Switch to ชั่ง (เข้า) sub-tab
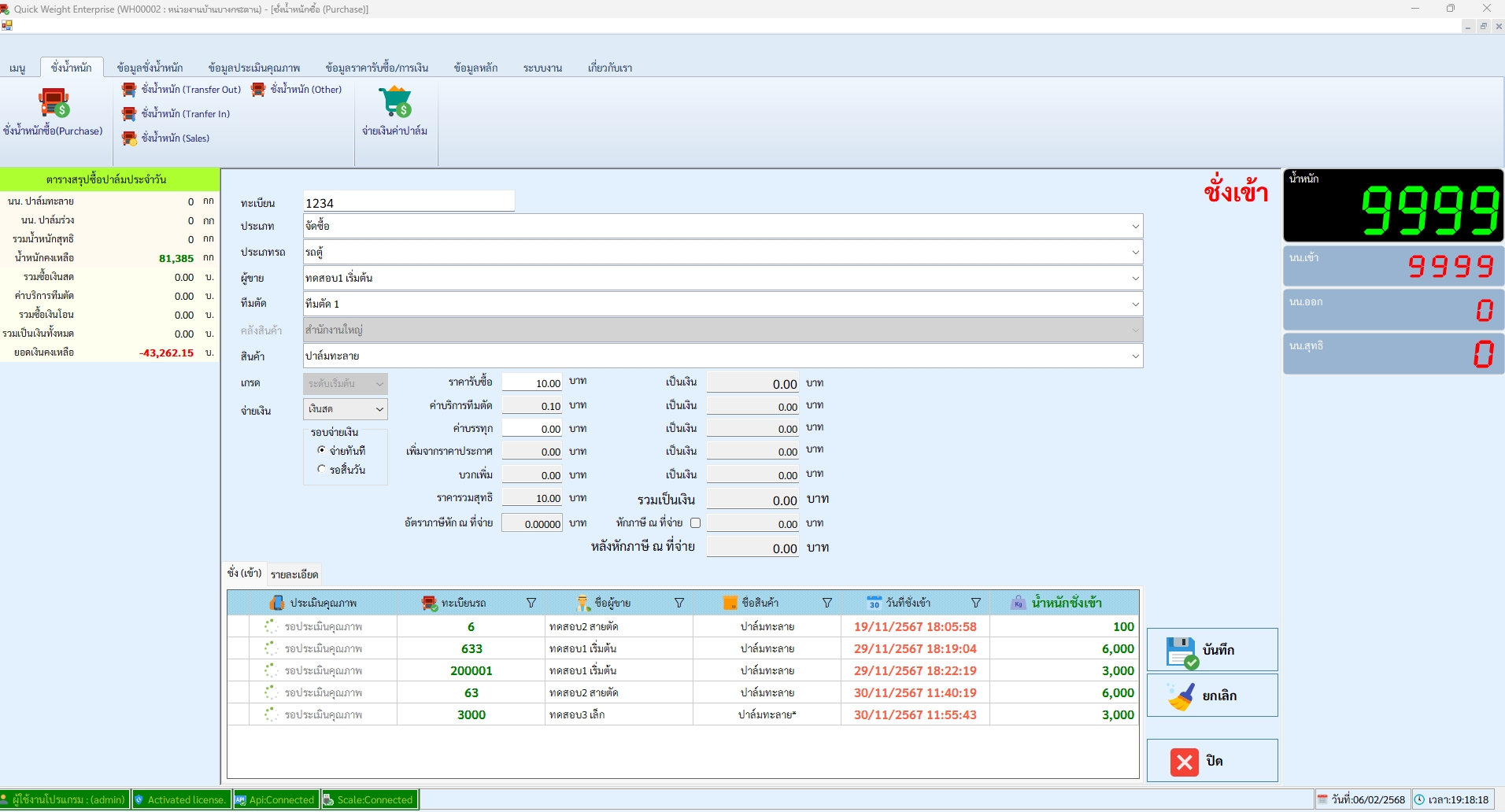This screenshot has width=1505, height=812. 244,573
